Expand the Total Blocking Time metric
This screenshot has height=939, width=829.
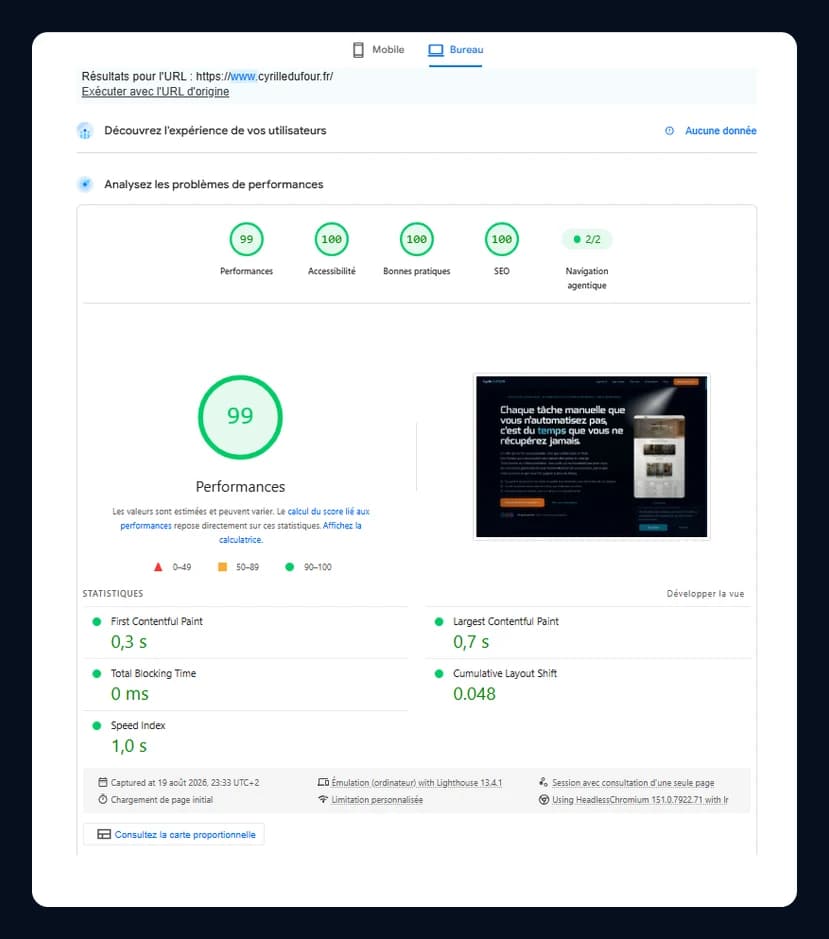coord(246,684)
